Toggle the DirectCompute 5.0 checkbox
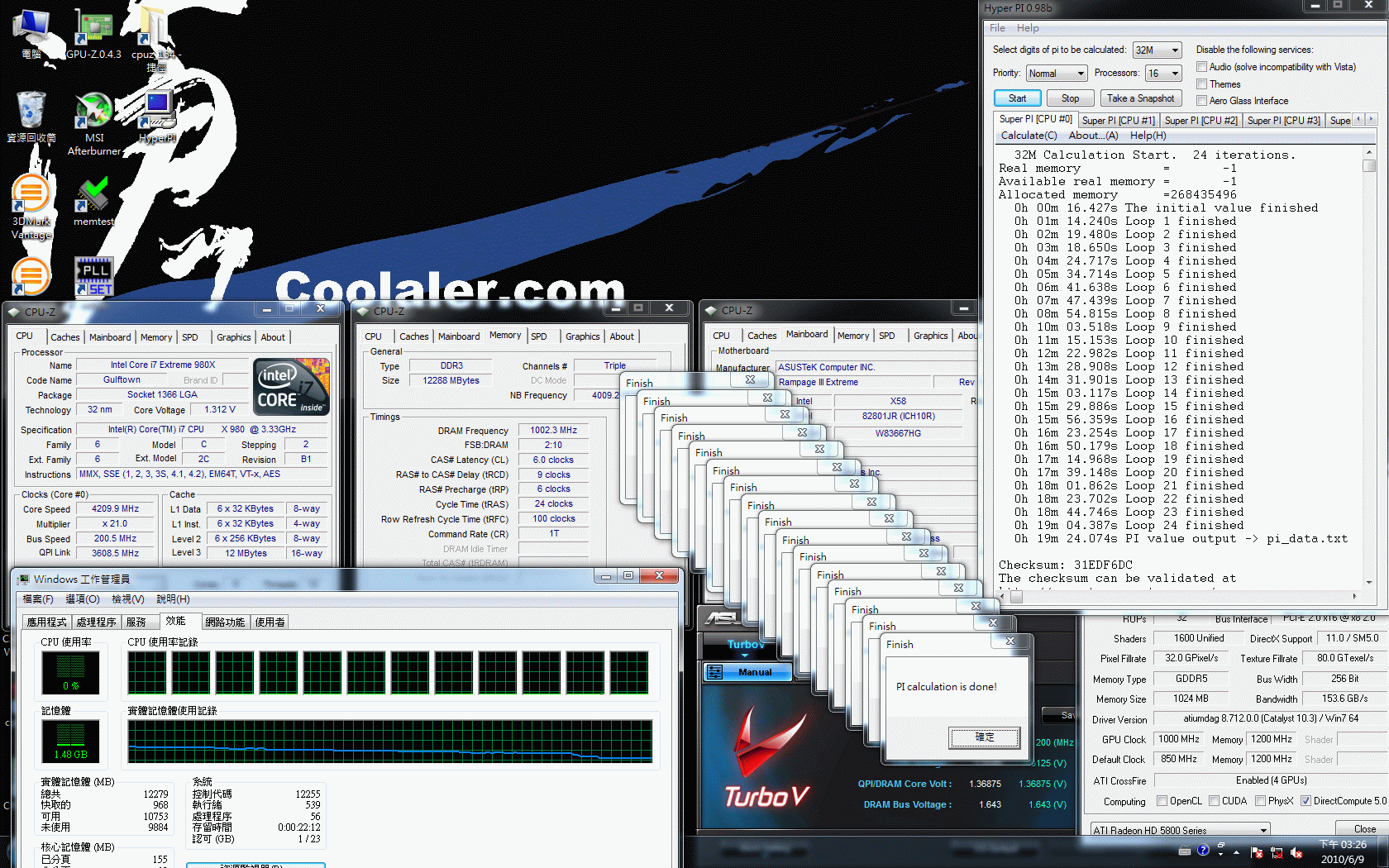This screenshot has width=1389, height=868. click(x=1305, y=801)
